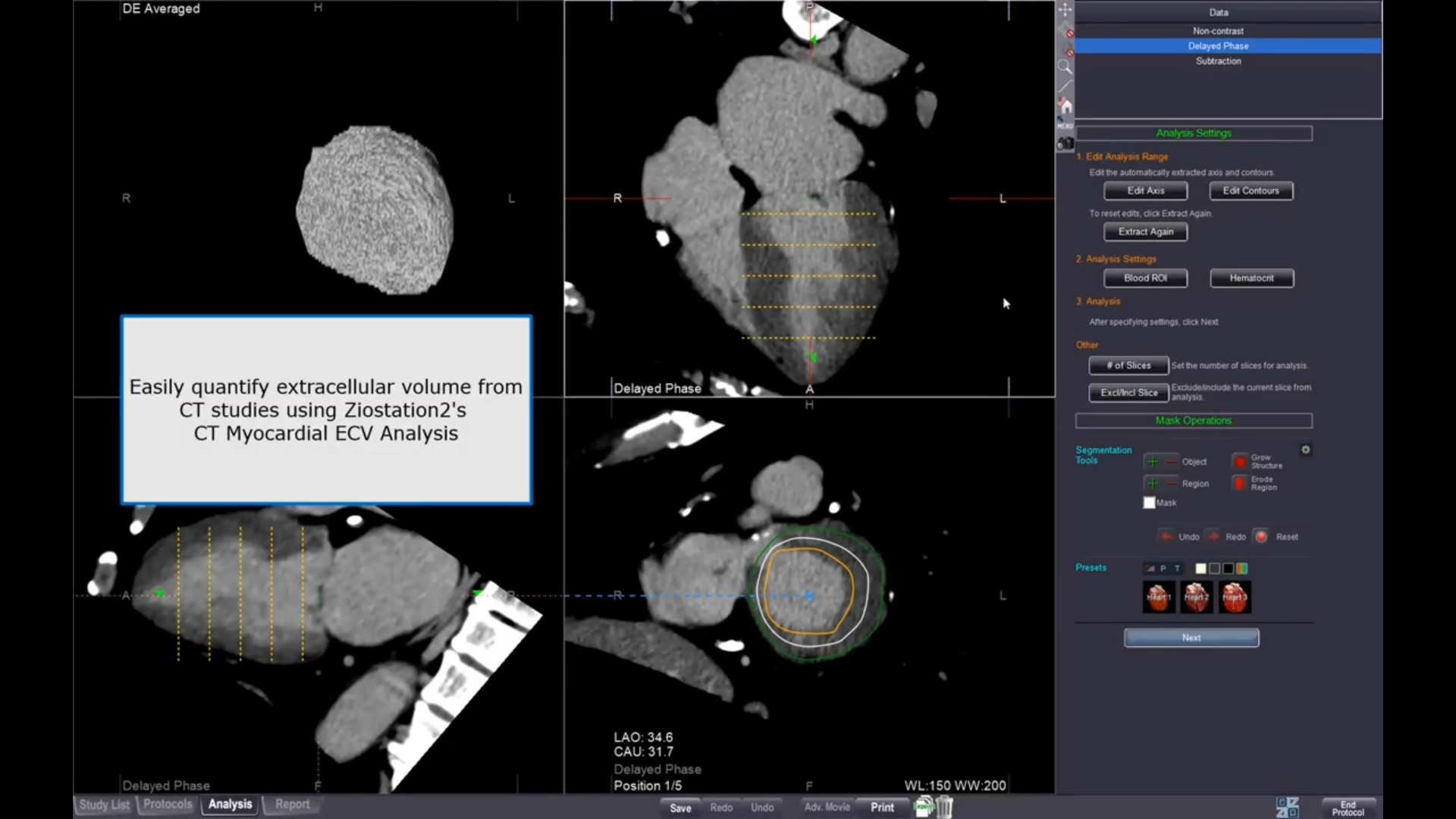
Task: Open the # of Slices setting
Action: pyautogui.click(x=1128, y=366)
